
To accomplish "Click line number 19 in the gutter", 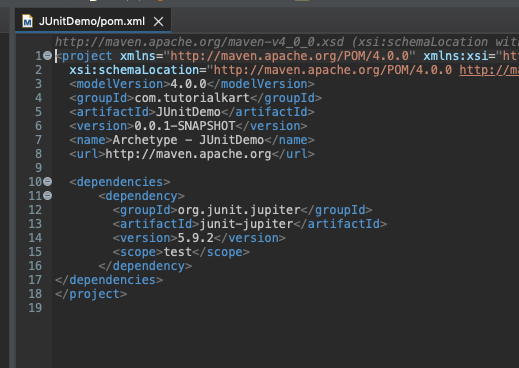I will [x=35, y=308].
